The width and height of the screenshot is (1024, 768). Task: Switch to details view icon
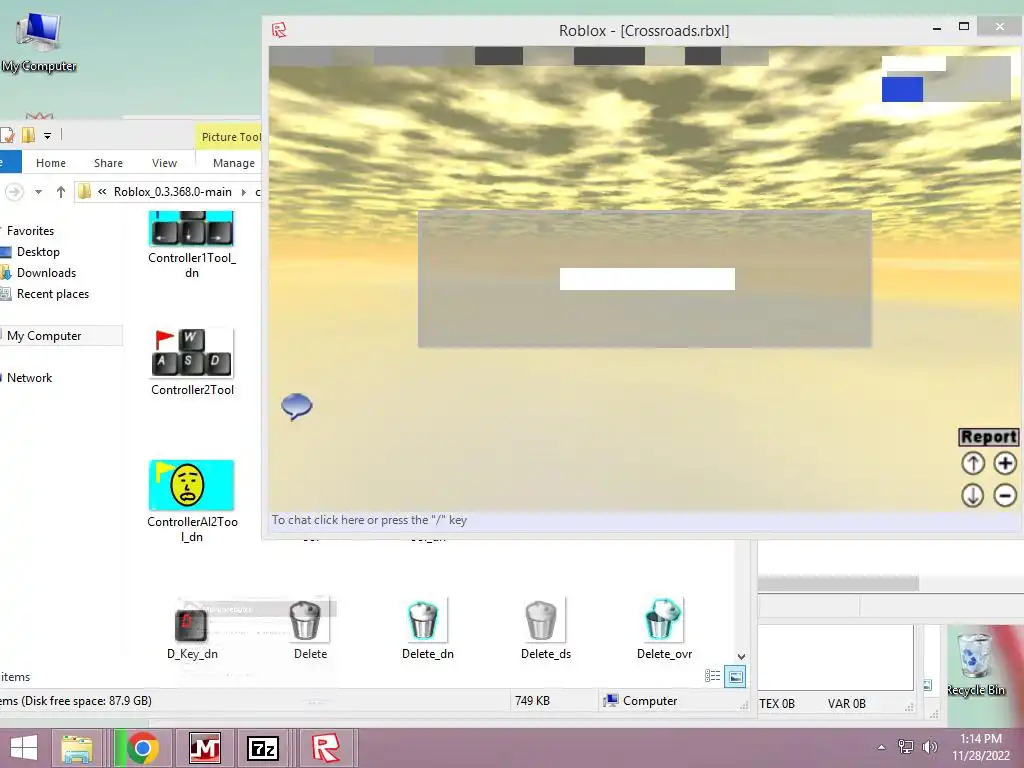click(712, 677)
